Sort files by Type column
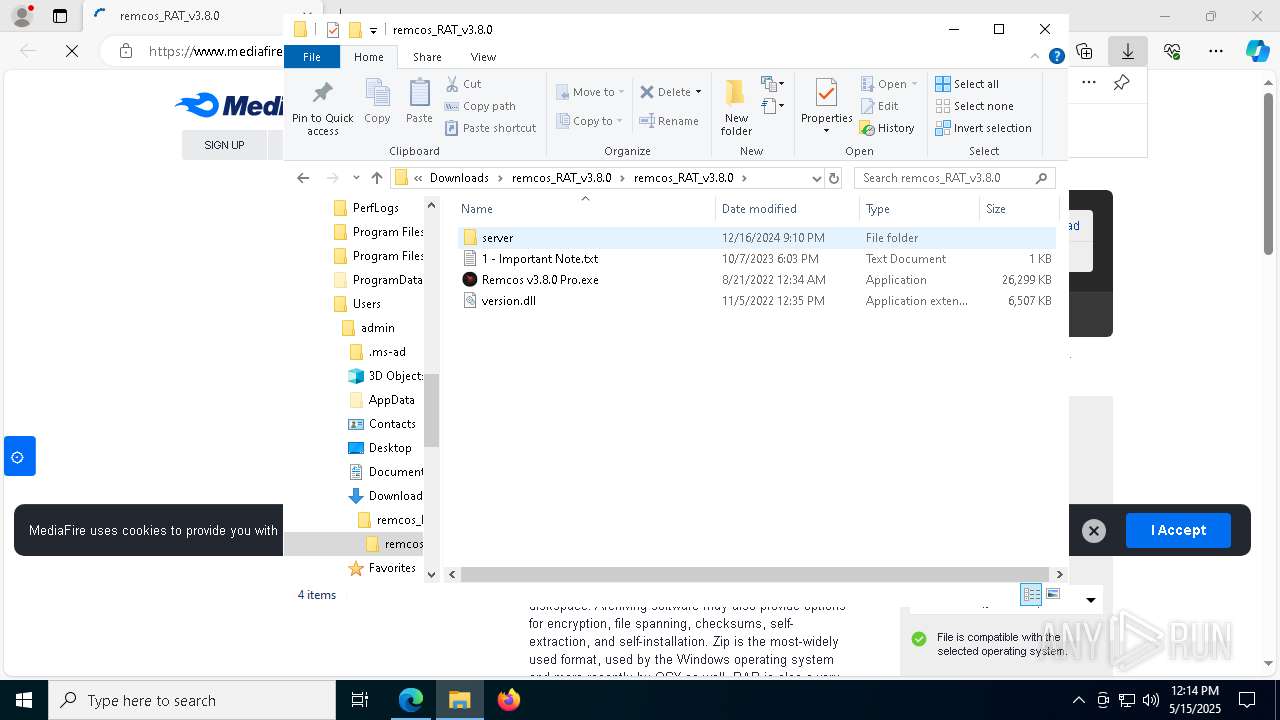The height and width of the screenshot is (720, 1280). point(919,209)
